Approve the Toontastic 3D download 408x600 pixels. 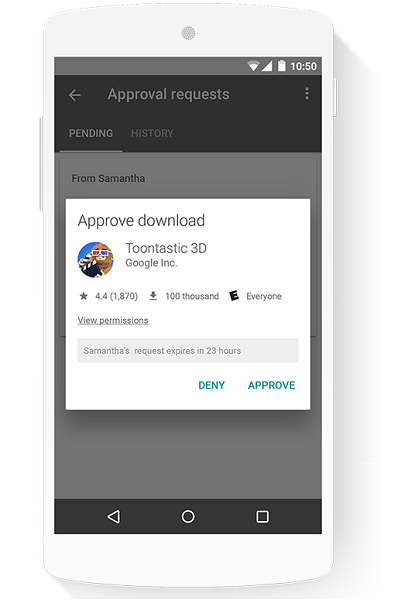(271, 385)
